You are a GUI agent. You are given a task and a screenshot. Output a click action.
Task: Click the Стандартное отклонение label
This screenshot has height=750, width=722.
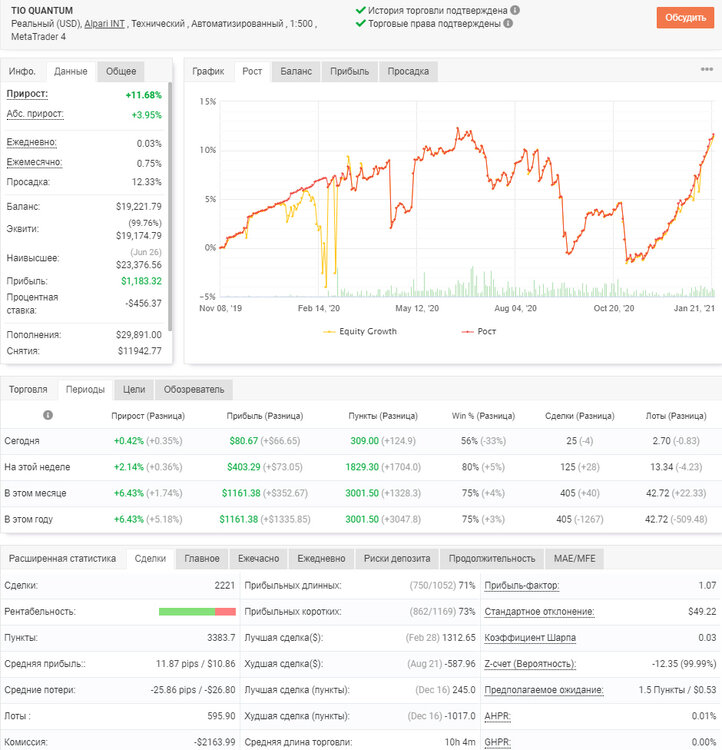539,612
